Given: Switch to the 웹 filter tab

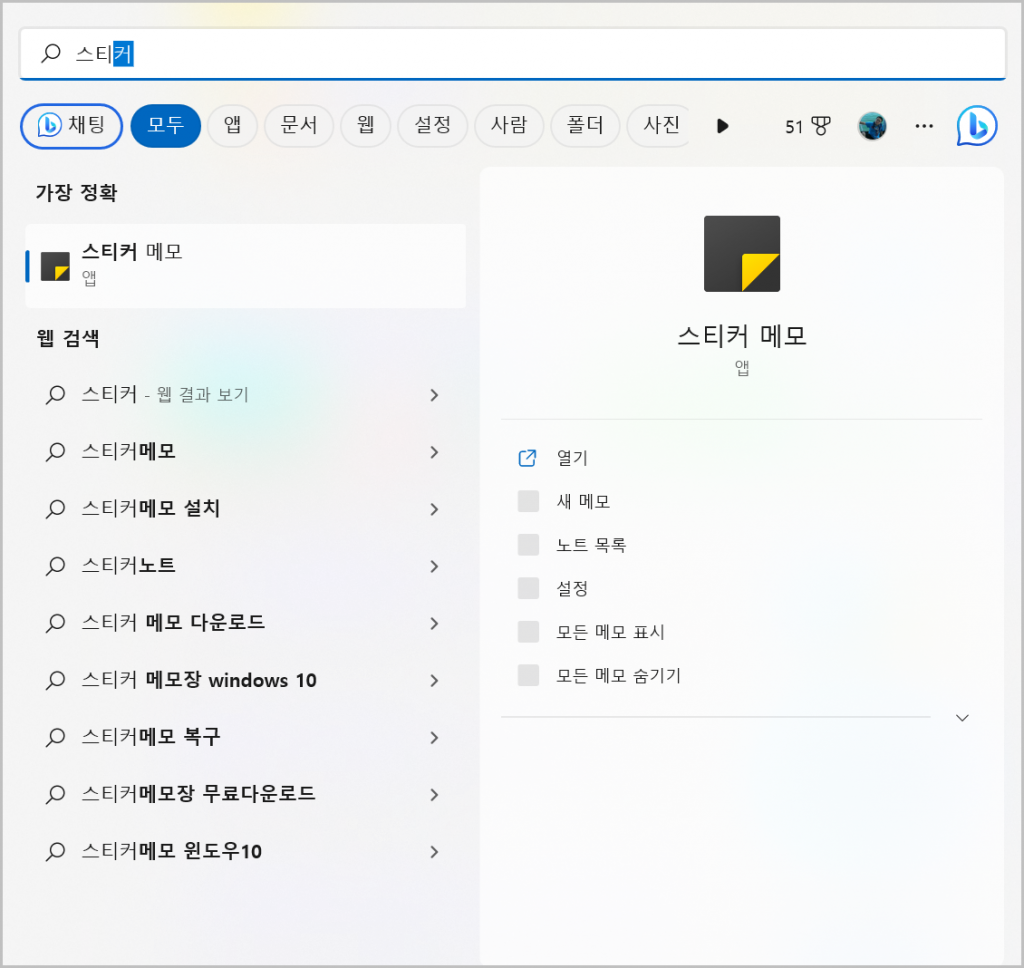Looking at the screenshot, I should [366, 125].
